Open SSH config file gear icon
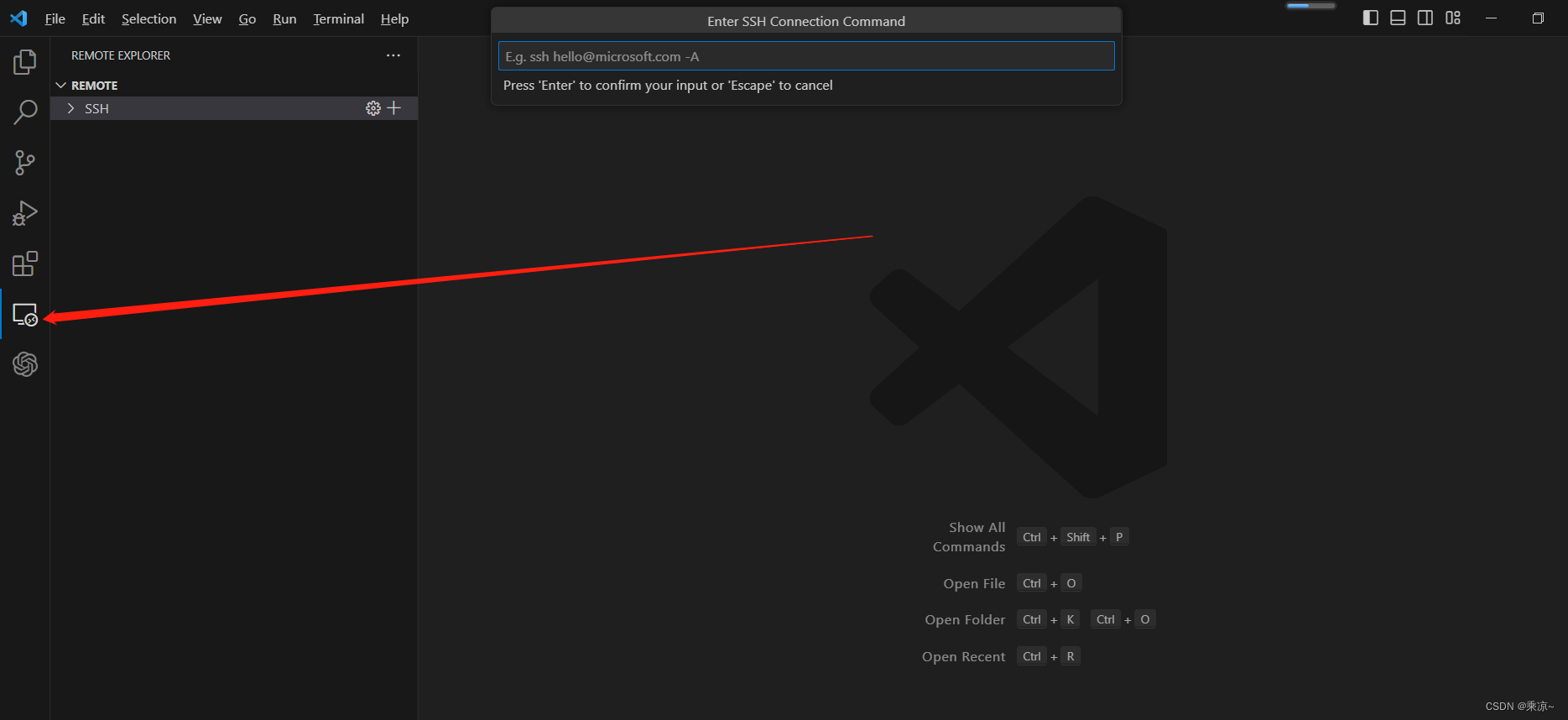1568x720 pixels. pos(373,108)
